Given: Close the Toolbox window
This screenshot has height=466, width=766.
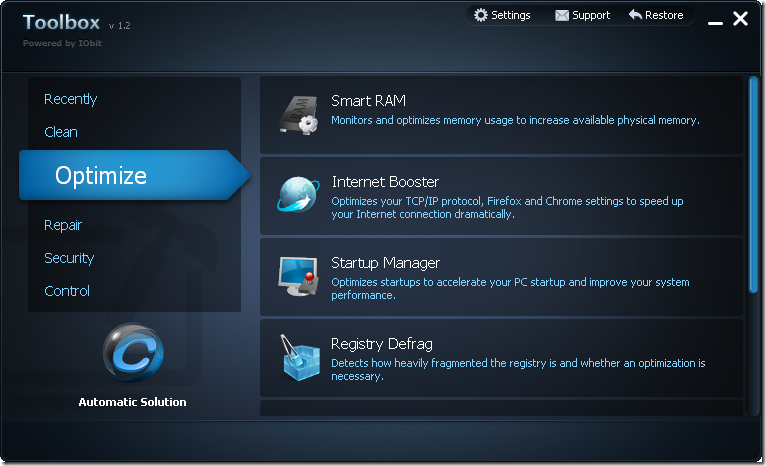Looking at the screenshot, I should coord(741,19).
